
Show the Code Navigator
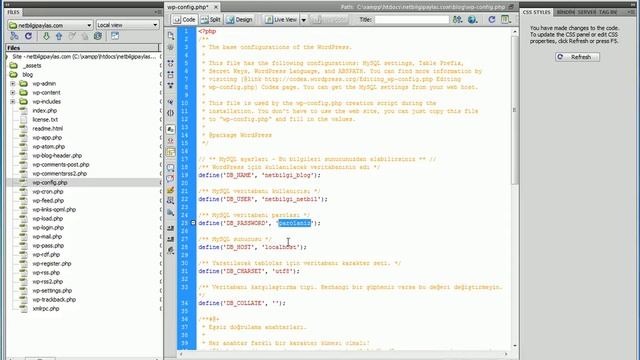tap(171, 47)
